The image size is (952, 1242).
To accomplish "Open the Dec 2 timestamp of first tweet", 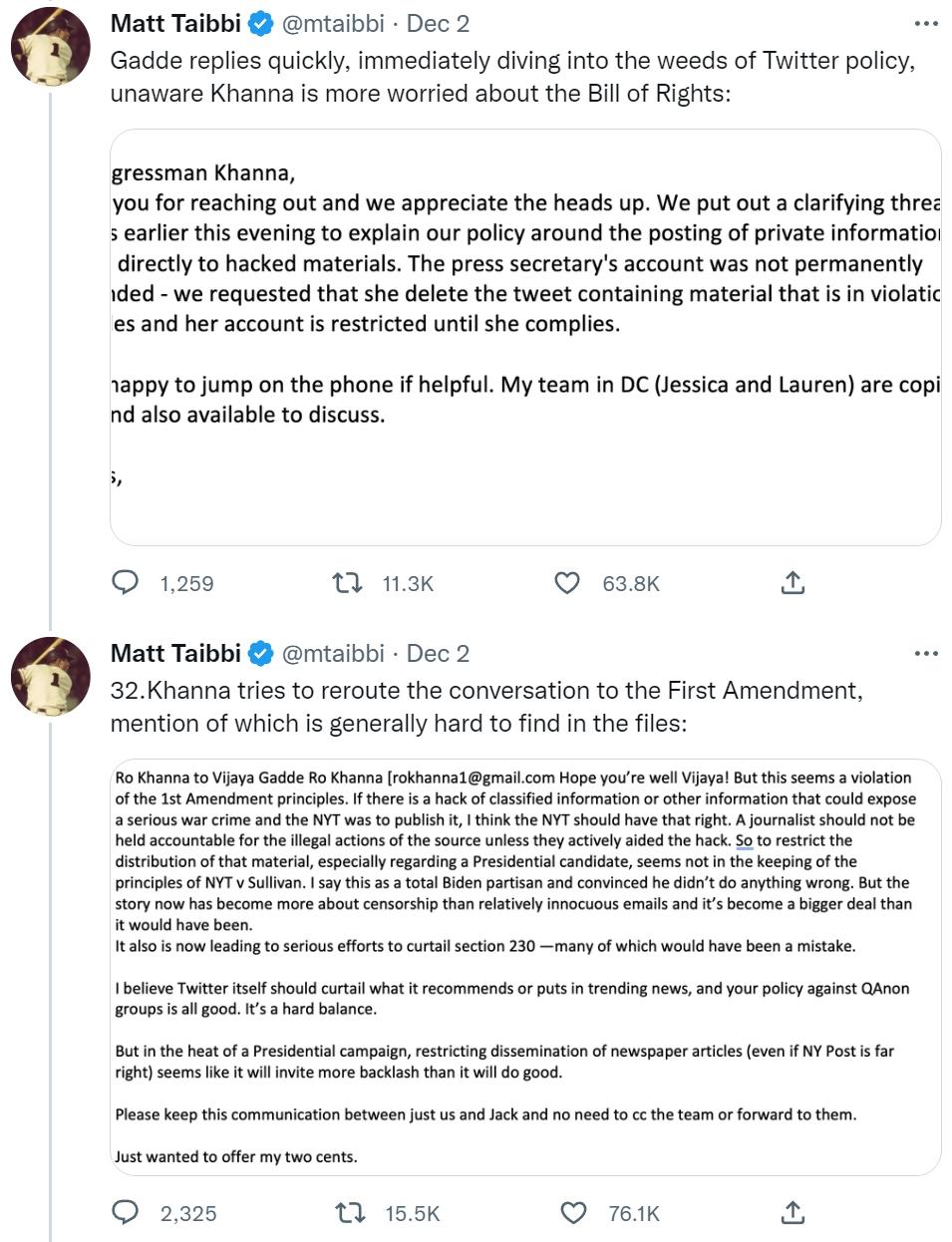I will tap(438, 23).
